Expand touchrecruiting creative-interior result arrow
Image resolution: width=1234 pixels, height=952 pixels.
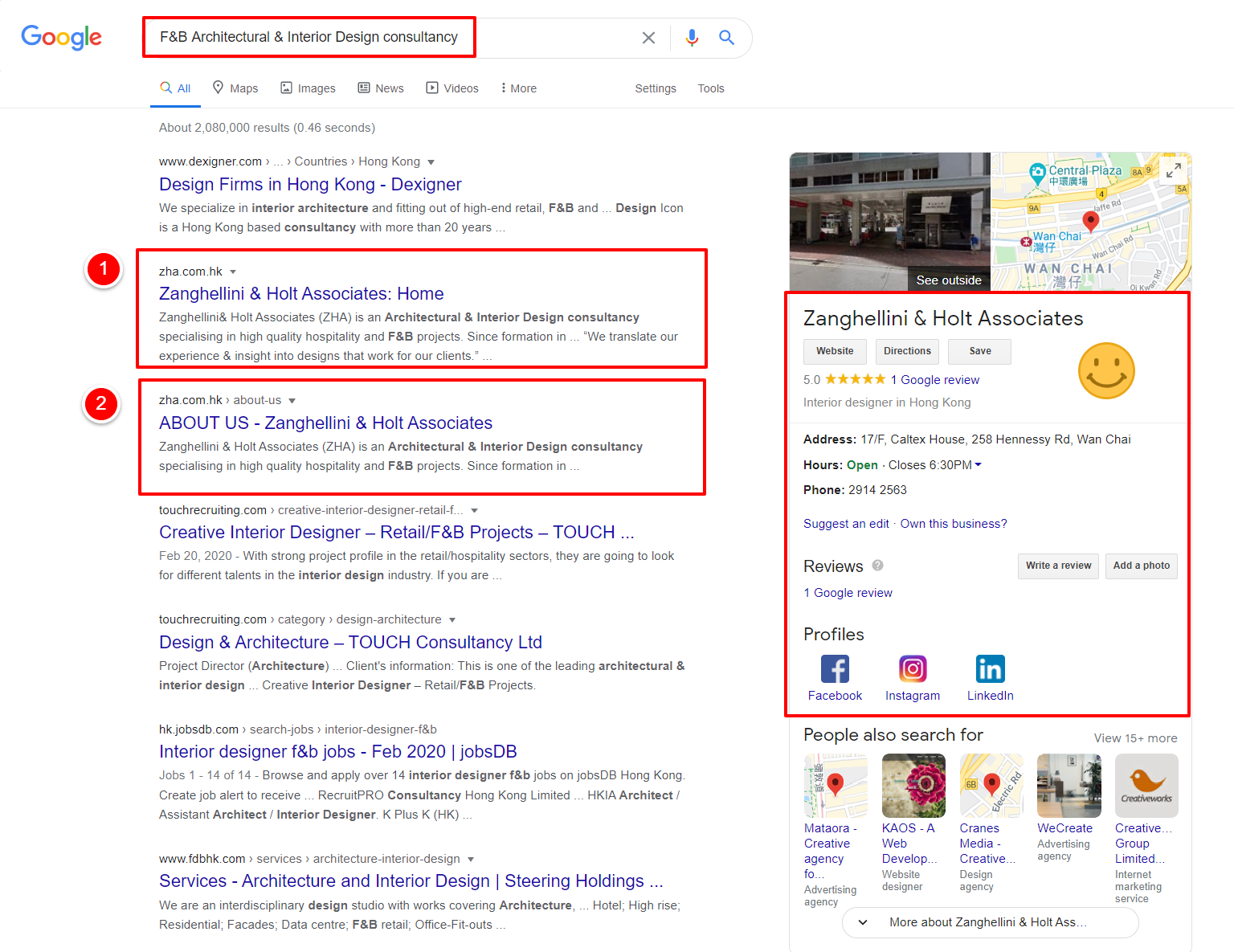475,511
